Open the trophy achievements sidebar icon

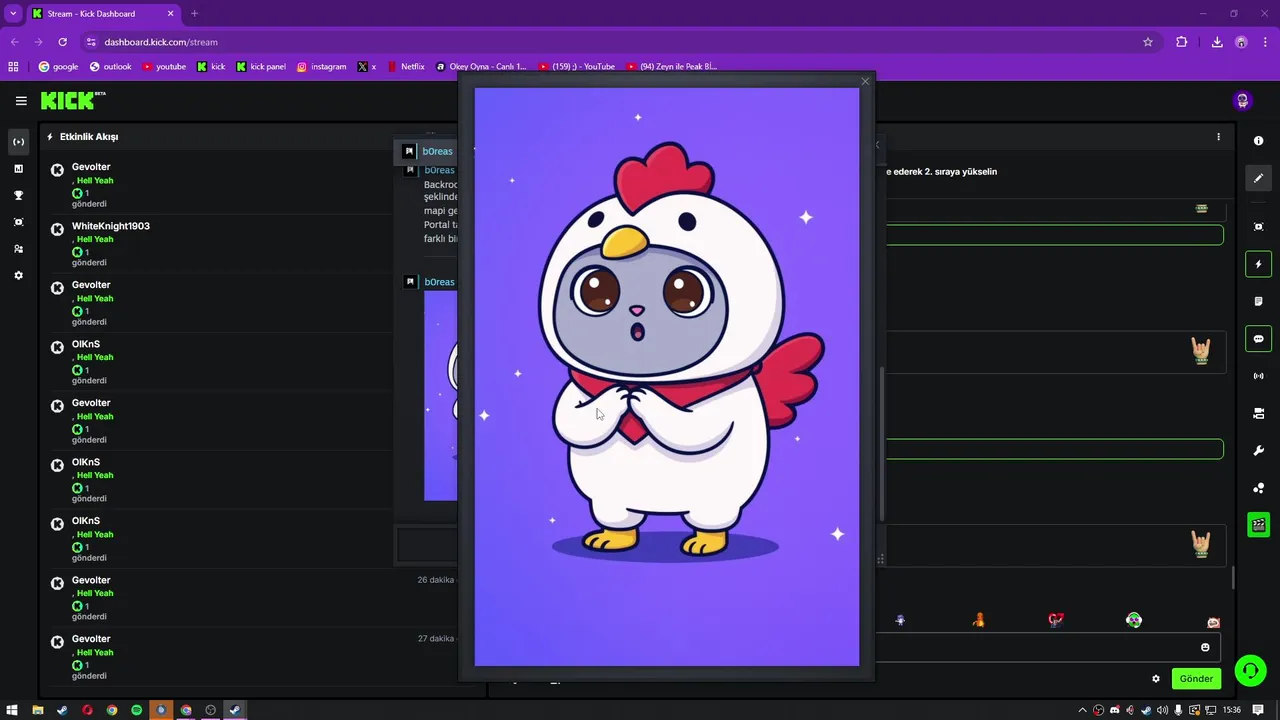click(18, 196)
